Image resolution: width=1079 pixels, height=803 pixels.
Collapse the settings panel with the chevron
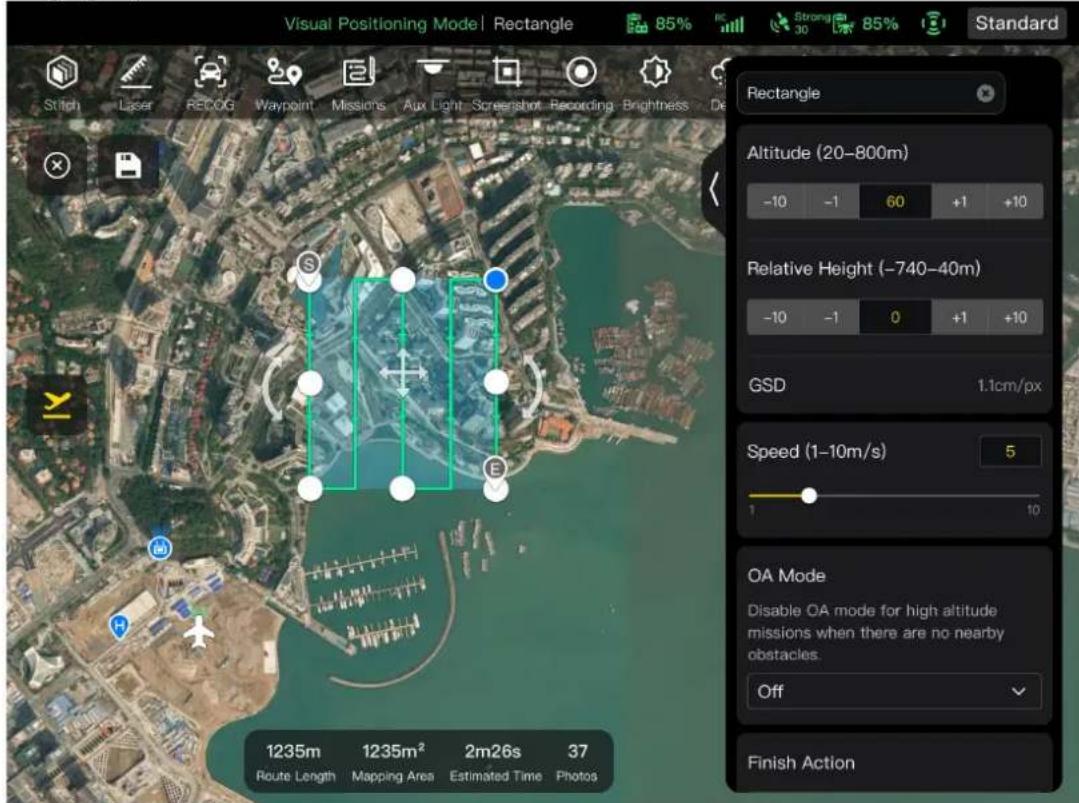click(x=714, y=189)
